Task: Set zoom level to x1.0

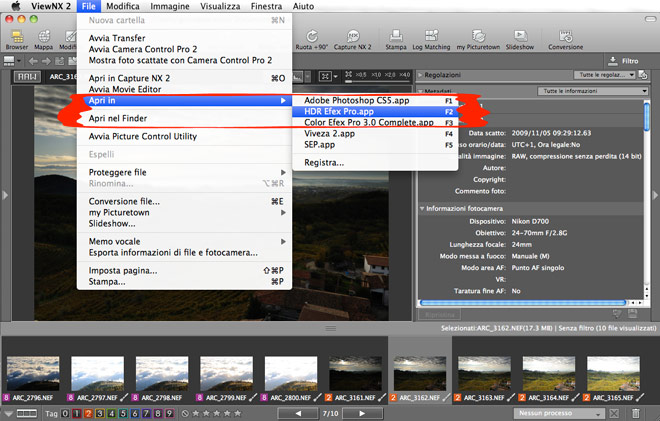Action: click(x=376, y=75)
